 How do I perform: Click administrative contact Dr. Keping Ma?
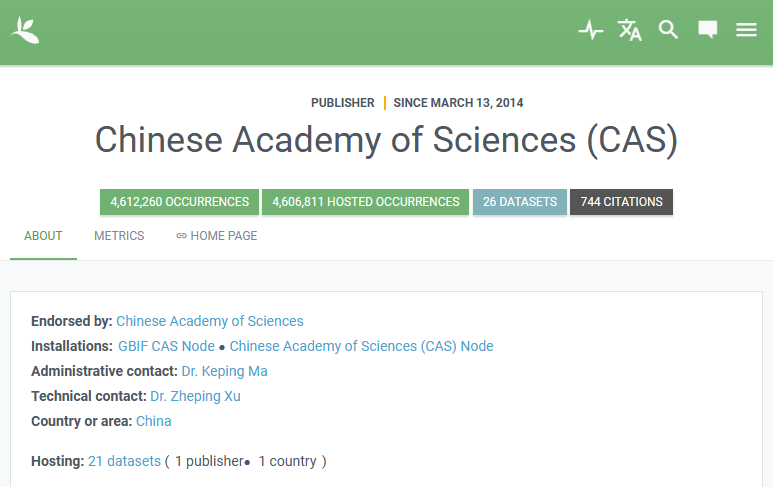224,371
